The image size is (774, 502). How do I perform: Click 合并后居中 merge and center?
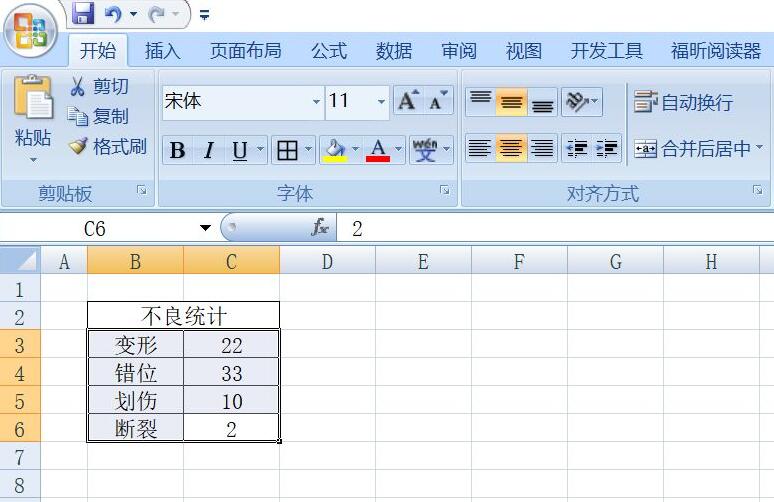[x=692, y=148]
